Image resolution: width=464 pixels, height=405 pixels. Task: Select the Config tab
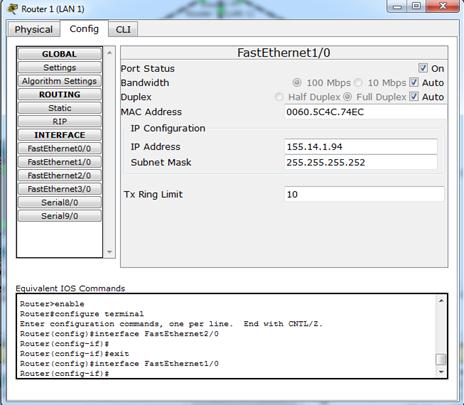[84, 29]
